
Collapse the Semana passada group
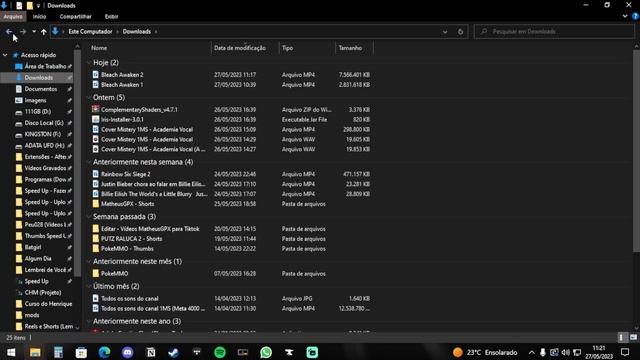click(89, 217)
